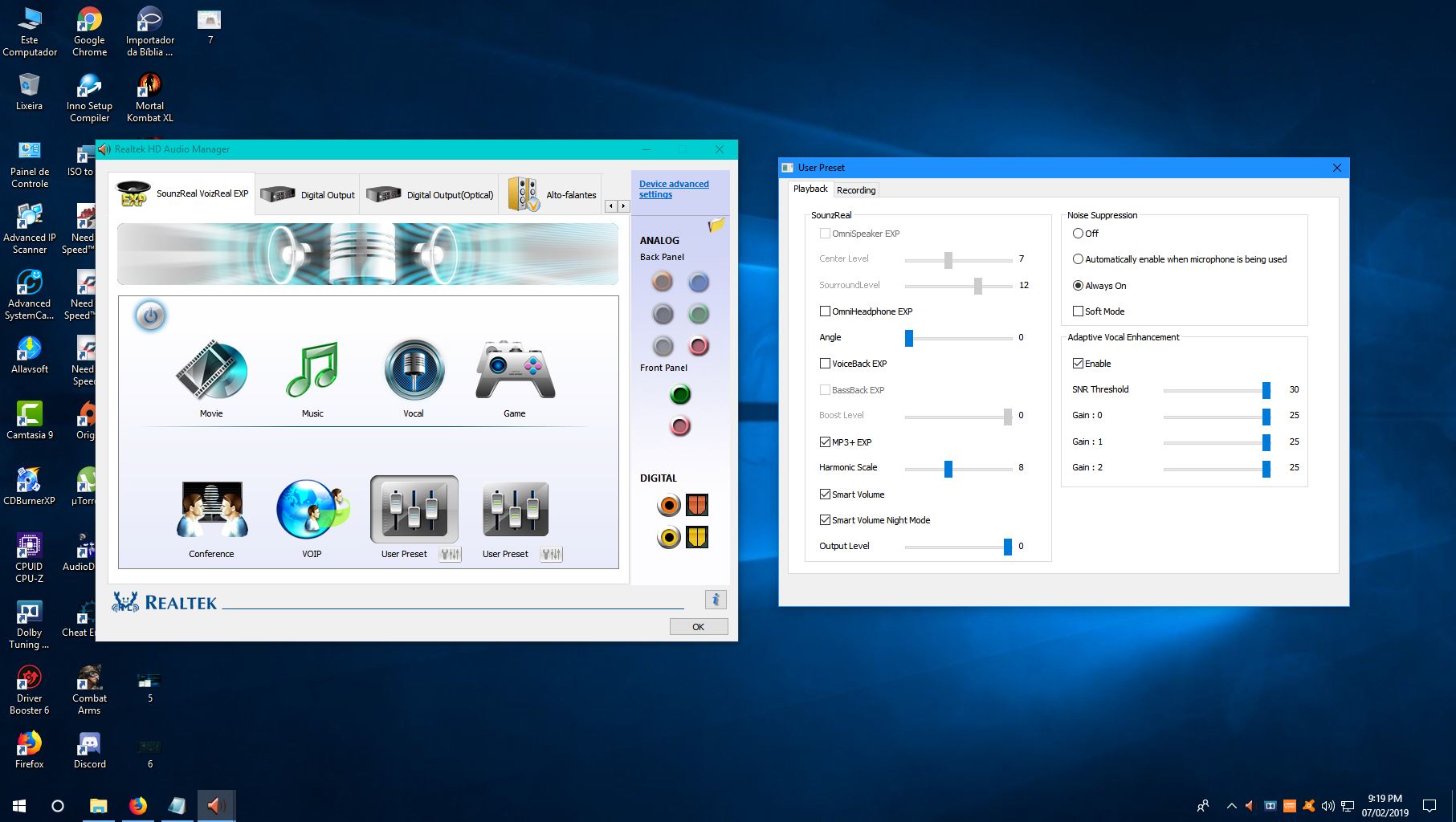Open settings for second User Preset
This screenshot has width=1456, height=822.
[552, 554]
